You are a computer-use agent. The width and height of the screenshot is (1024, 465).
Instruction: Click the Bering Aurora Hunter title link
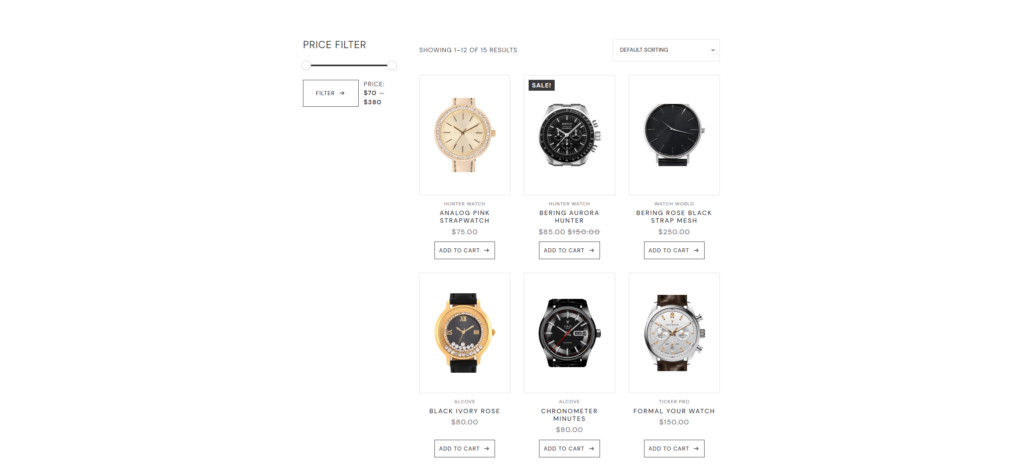pos(569,217)
